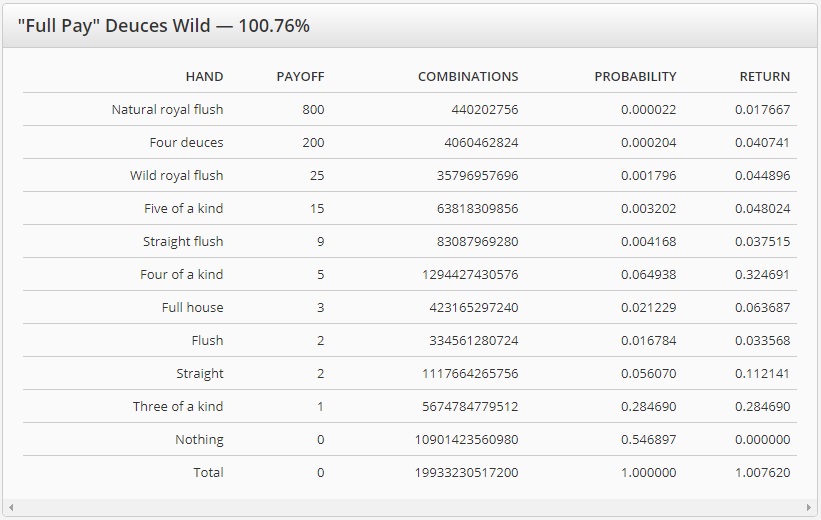Select the Total return value 1.007620
This screenshot has height=520, width=821.
click(x=762, y=472)
